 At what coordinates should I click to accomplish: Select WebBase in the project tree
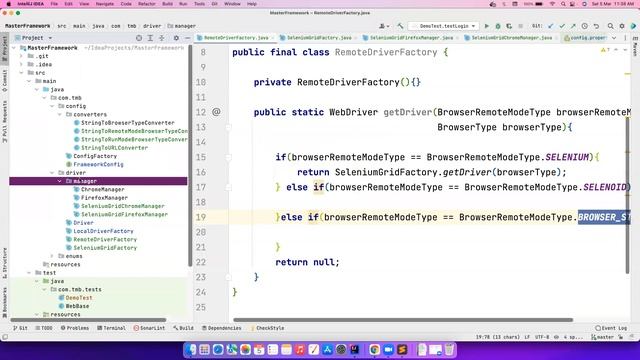(x=77, y=306)
